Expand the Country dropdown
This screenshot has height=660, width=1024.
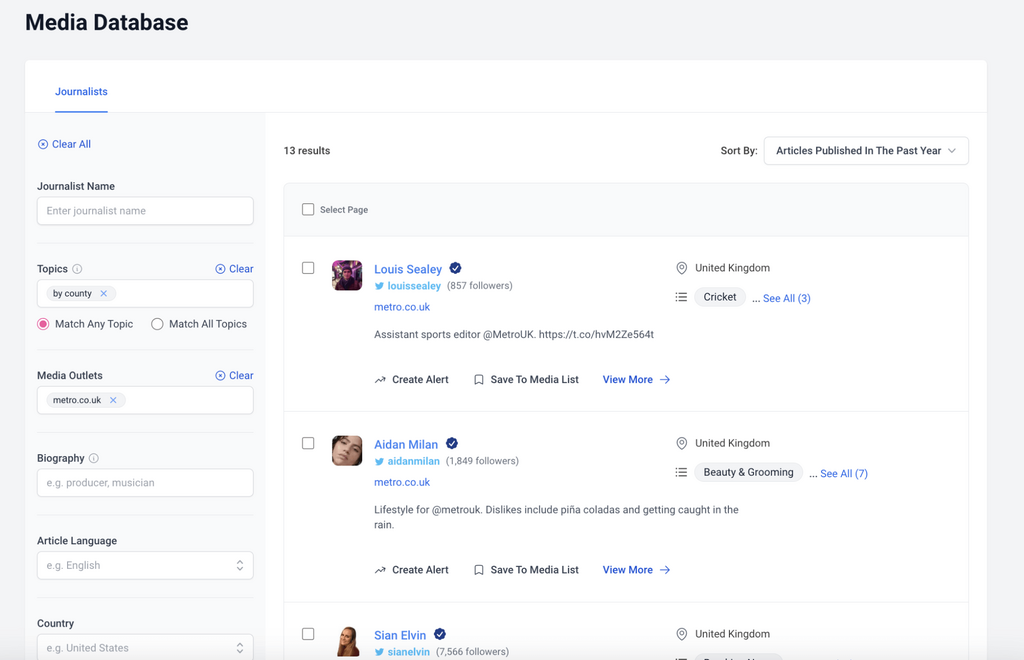point(145,647)
